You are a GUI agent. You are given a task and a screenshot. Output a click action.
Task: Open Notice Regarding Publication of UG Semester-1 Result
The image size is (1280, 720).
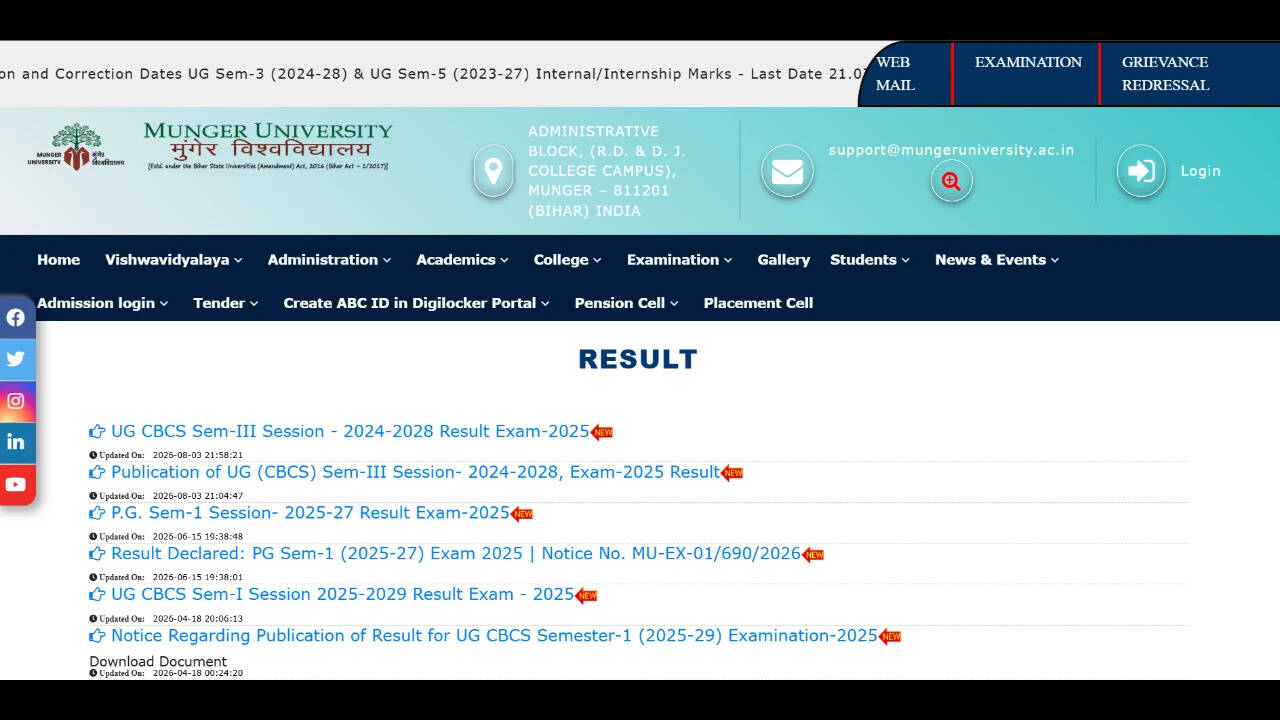click(x=494, y=636)
